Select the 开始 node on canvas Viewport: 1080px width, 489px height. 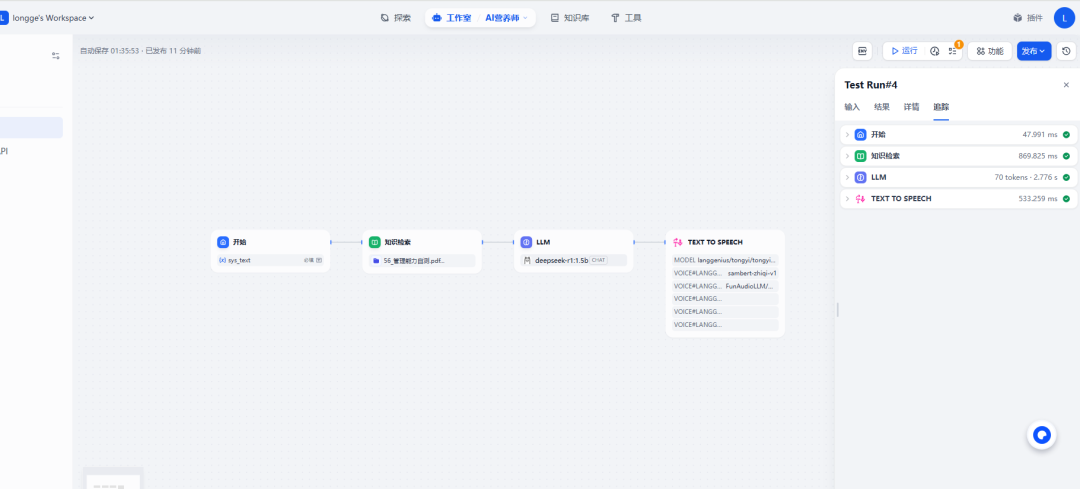click(x=270, y=251)
